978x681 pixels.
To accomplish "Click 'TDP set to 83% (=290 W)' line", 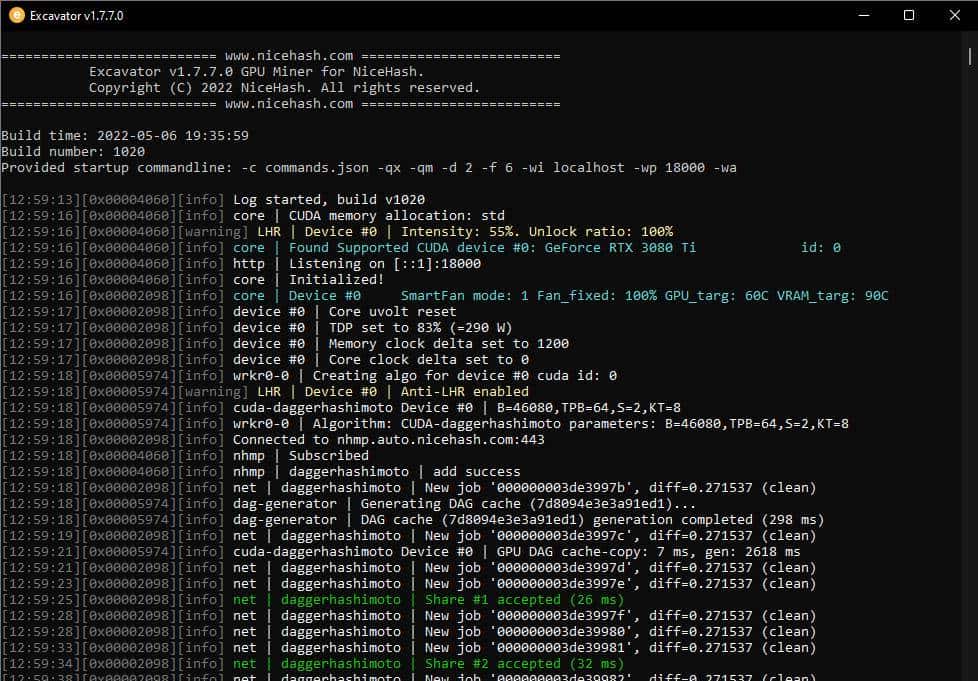I will click(x=257, y=327).
